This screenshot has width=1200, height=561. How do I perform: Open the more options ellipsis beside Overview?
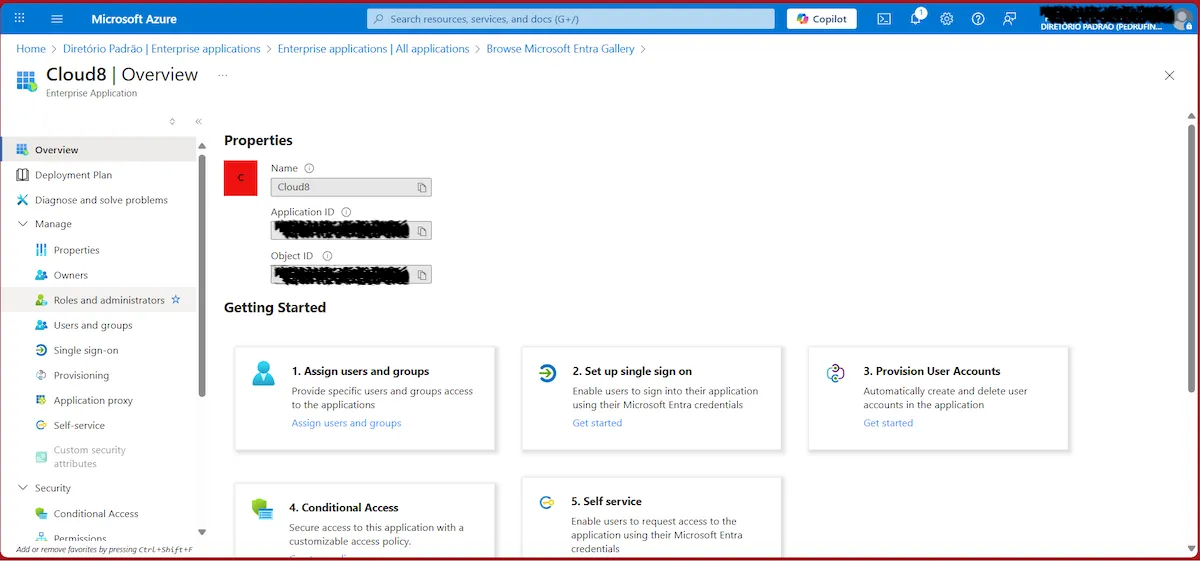click(x=222, y=75)
